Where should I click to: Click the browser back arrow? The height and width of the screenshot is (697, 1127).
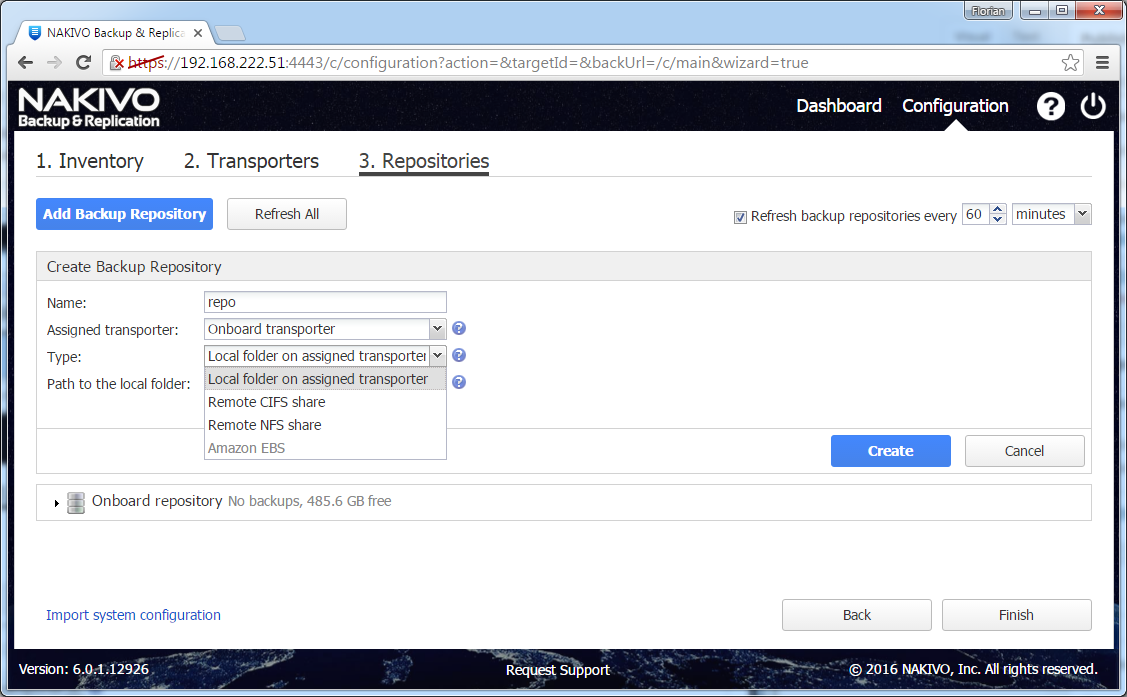coord(25,63)
